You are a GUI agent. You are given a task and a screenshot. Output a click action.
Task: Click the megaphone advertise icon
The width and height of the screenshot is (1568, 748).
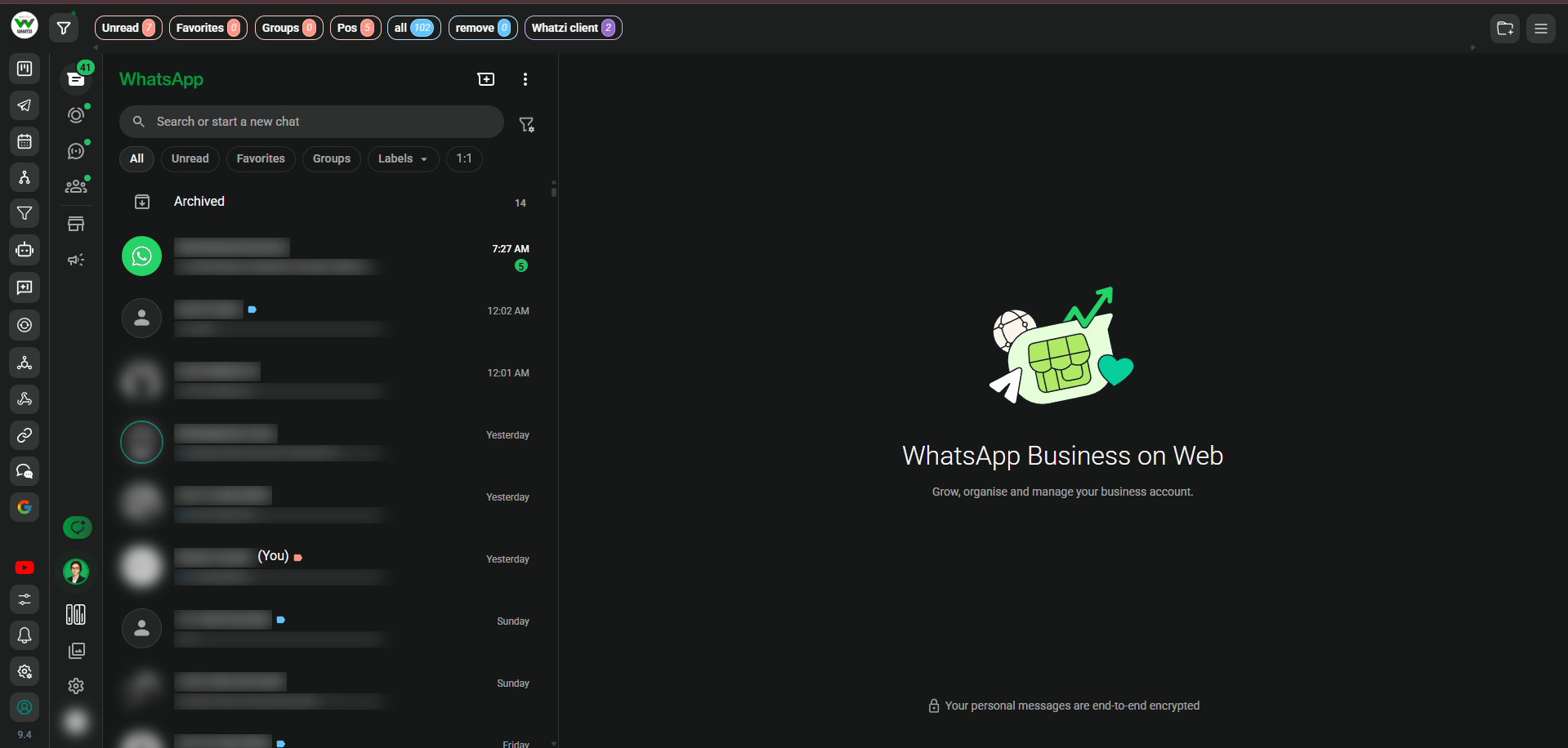pos(76,260)
